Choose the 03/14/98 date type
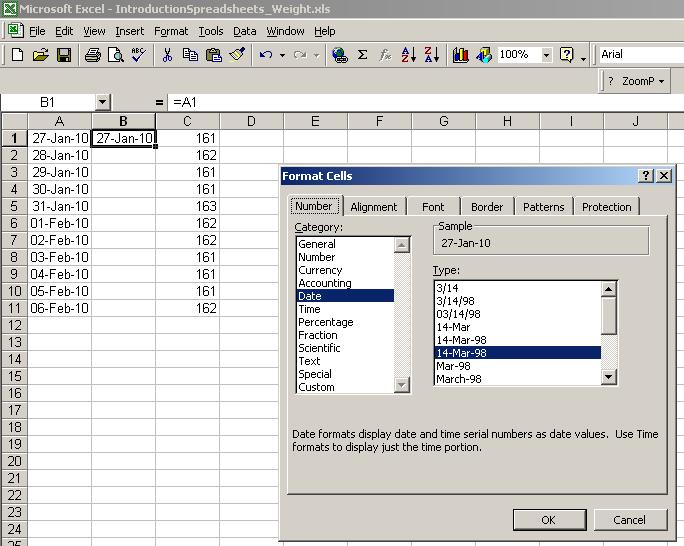The image size is (684, 546). point(518,314)
